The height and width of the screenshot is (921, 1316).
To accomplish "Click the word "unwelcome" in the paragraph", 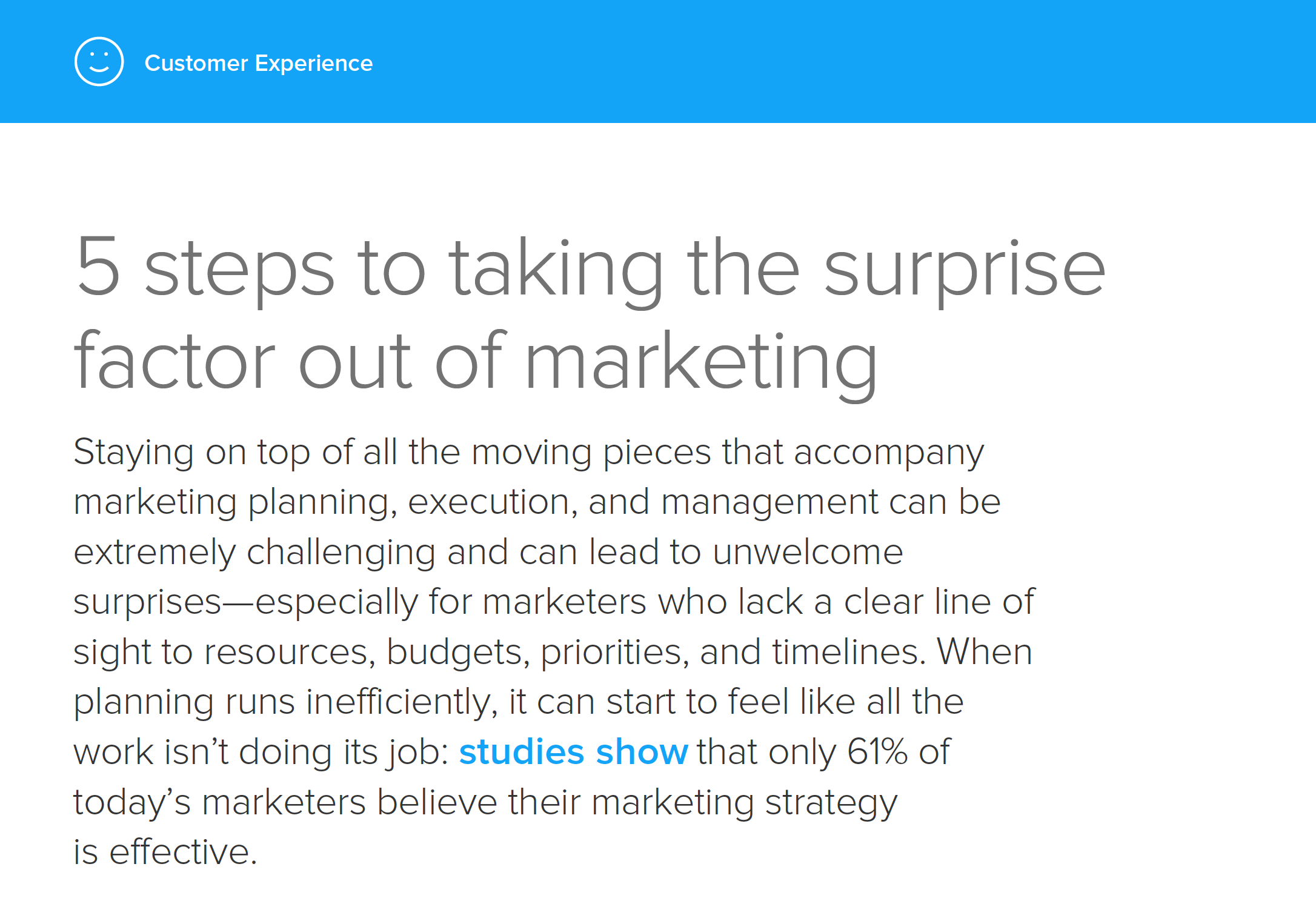I will click(808, 552).
